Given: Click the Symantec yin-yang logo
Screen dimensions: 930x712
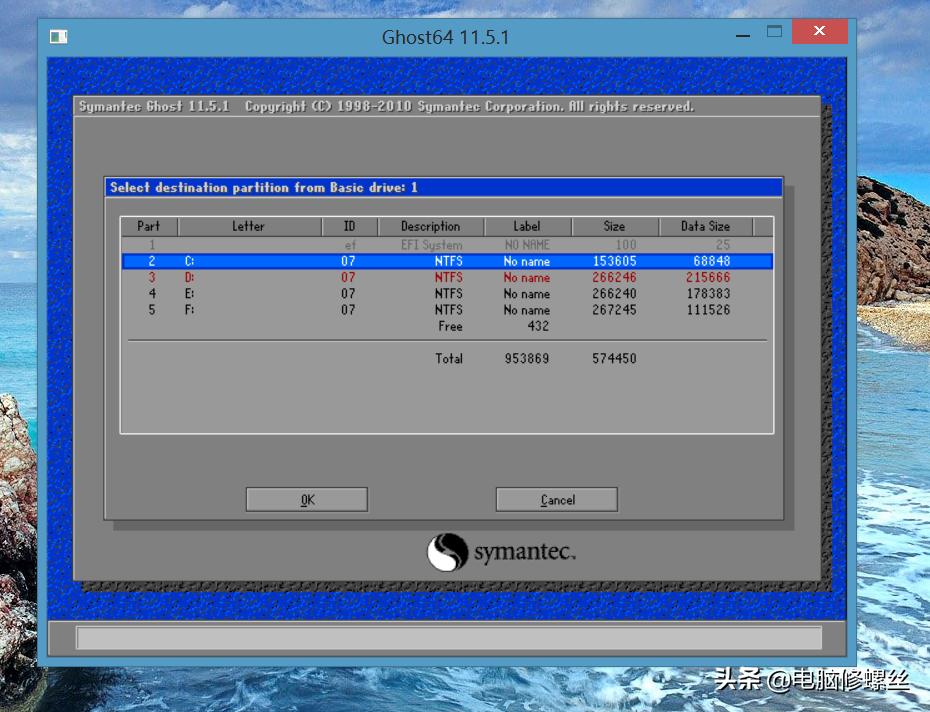Looking at the screenshot, I should (447, 552).
